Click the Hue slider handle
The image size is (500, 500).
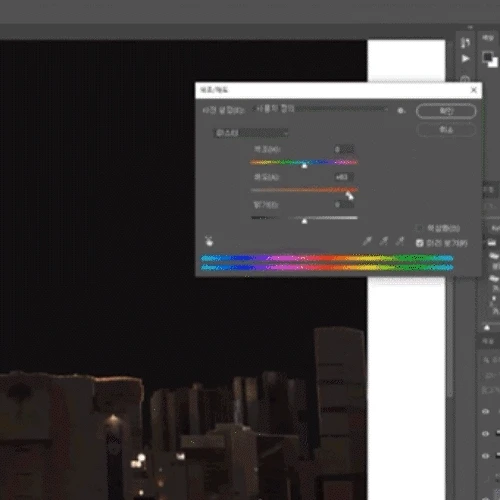304,165
